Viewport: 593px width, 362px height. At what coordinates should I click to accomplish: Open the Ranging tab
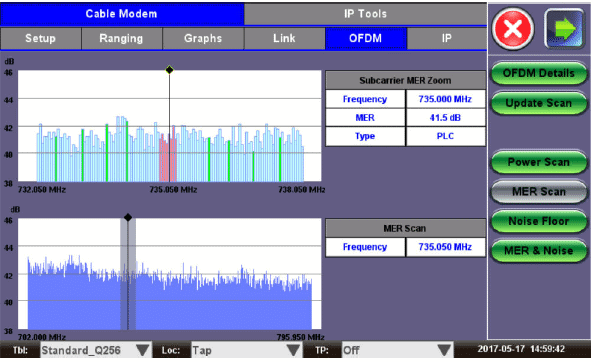[121, 38]
